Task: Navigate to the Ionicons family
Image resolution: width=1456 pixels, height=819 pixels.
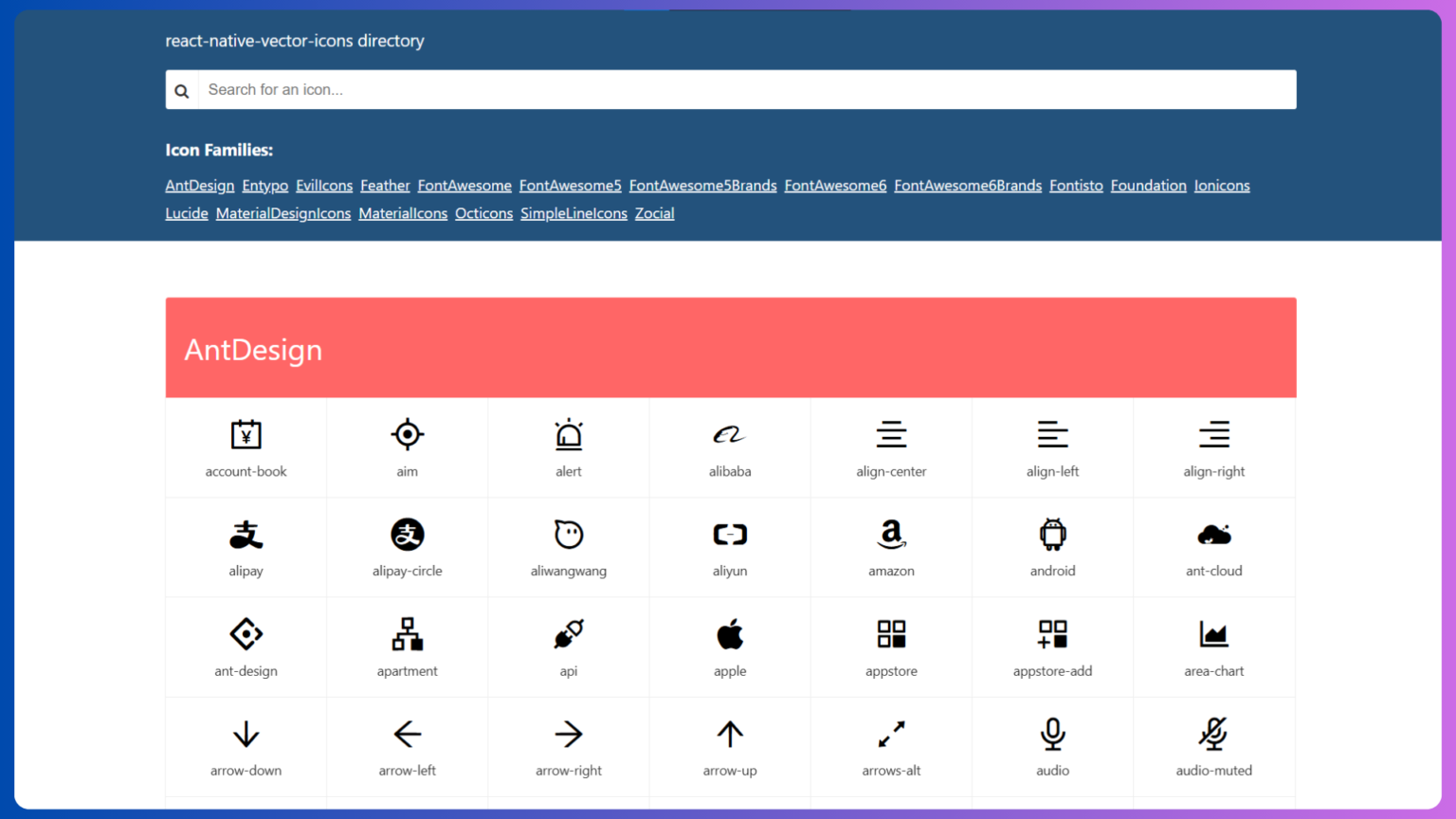Action: [x=1222, y=185]
